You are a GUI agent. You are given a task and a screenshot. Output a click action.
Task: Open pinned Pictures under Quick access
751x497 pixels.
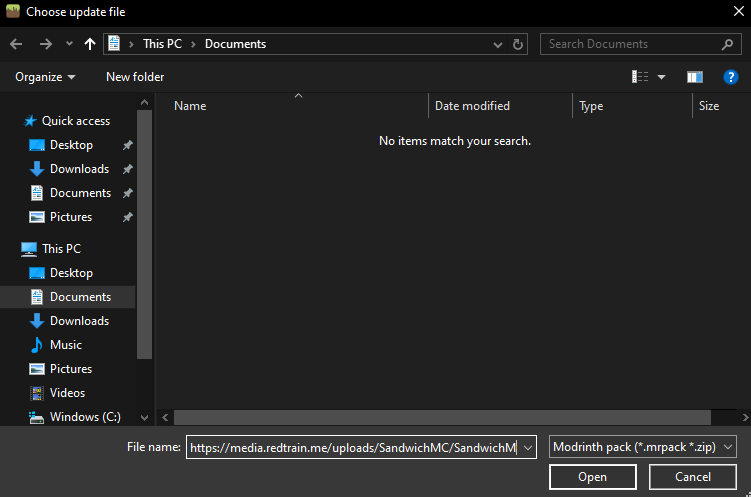[71, 217]
